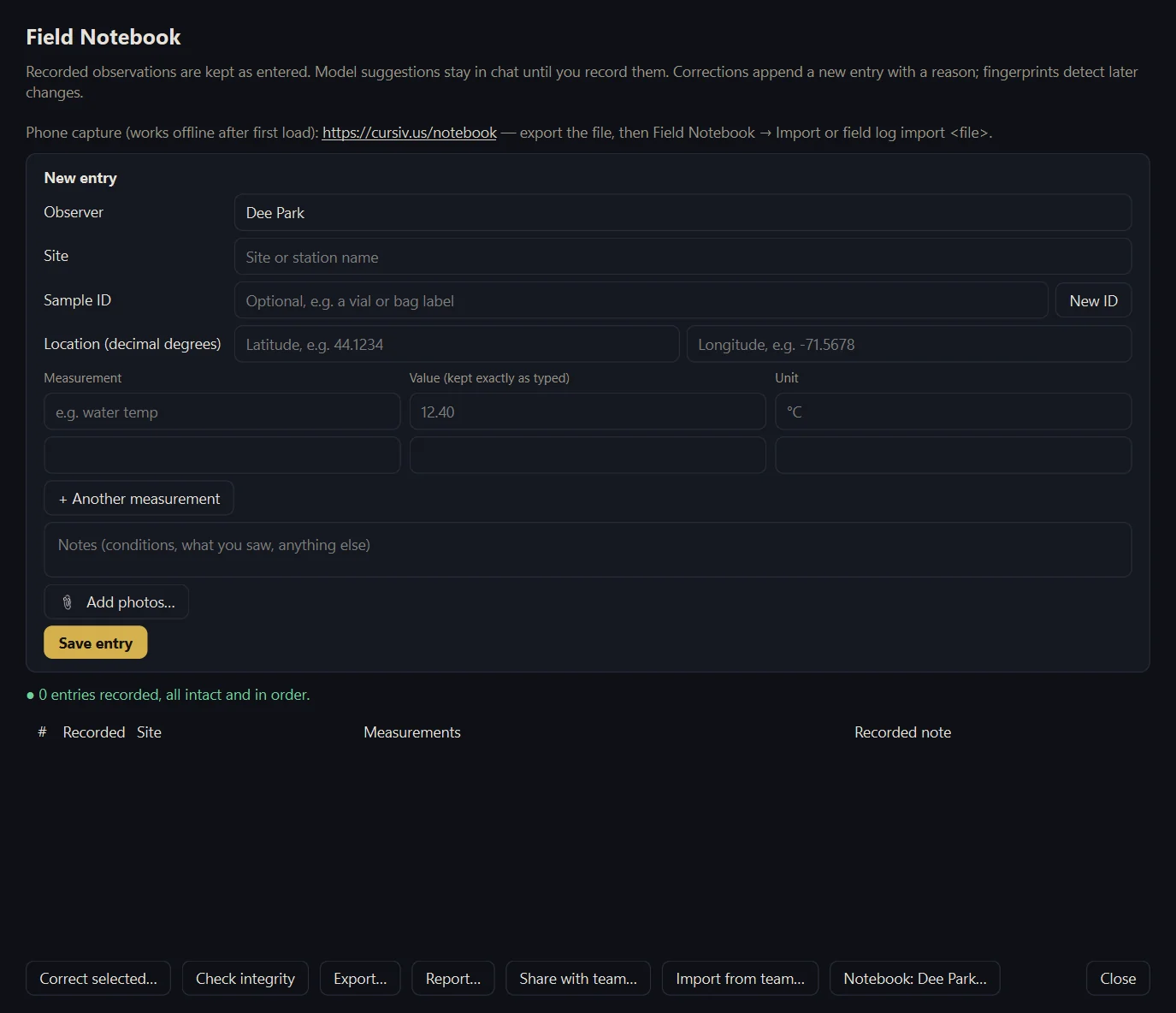
Task: Focus the Site or station name field
Action: pos(683,257)
